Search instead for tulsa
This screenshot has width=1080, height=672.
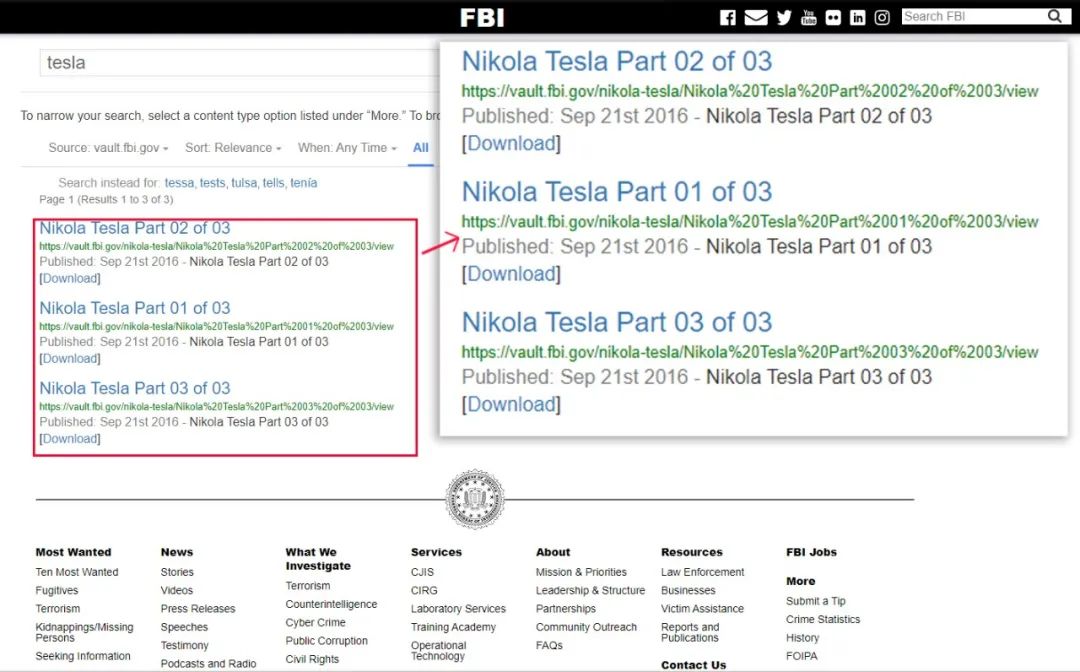point(244,182)
